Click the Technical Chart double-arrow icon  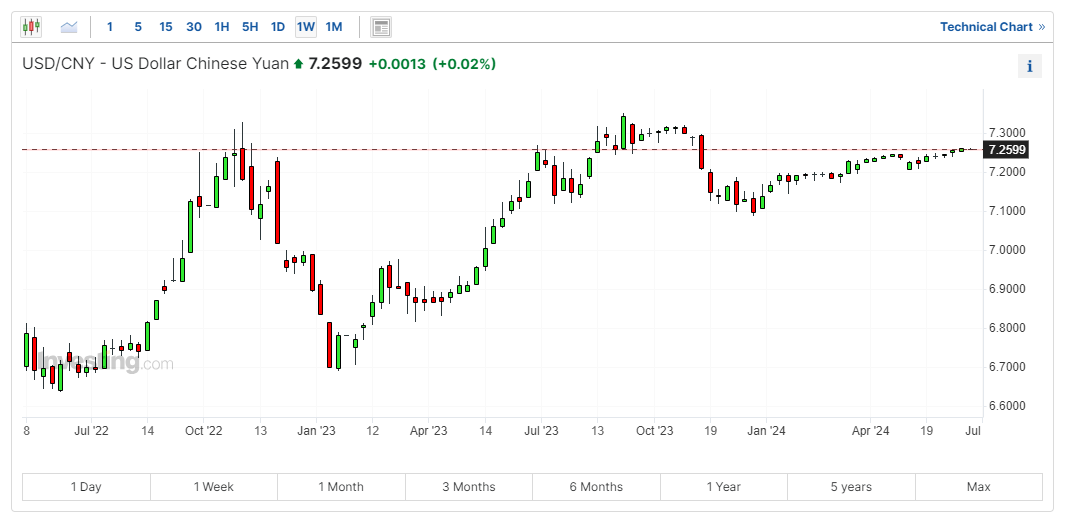pyautogui.click(x=1042, y=27)
